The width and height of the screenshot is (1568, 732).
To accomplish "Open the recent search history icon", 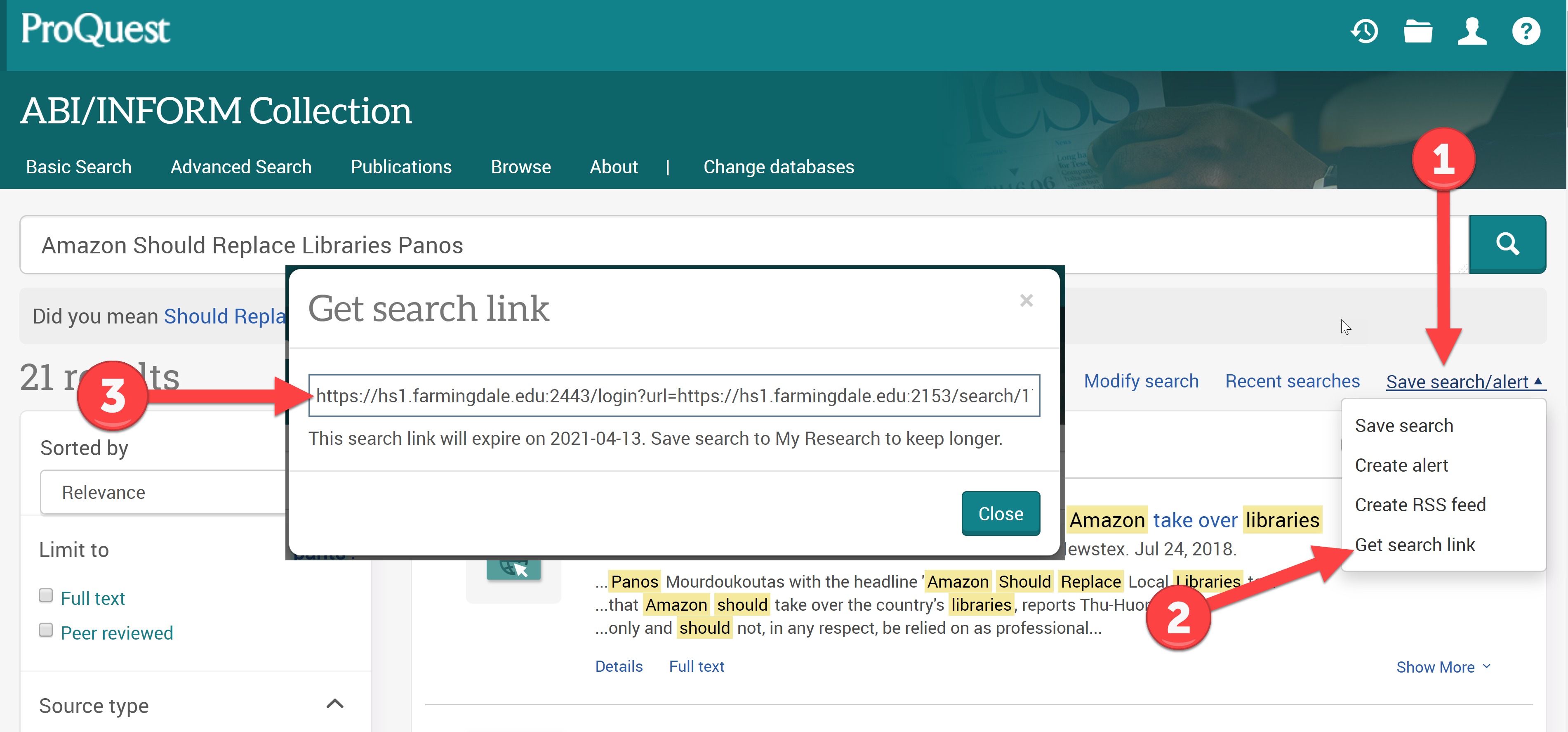I will pyautogui.click(x=1365, y=31).
